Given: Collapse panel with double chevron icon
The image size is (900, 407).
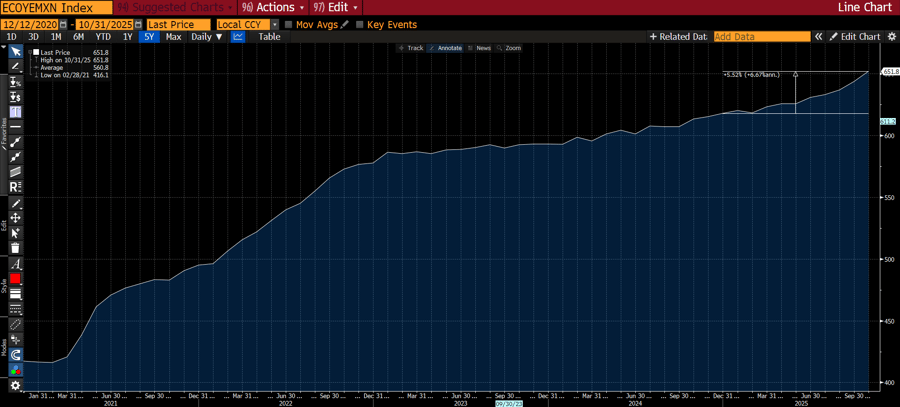Looking at the screenshot, I should [x=818, y=37].
